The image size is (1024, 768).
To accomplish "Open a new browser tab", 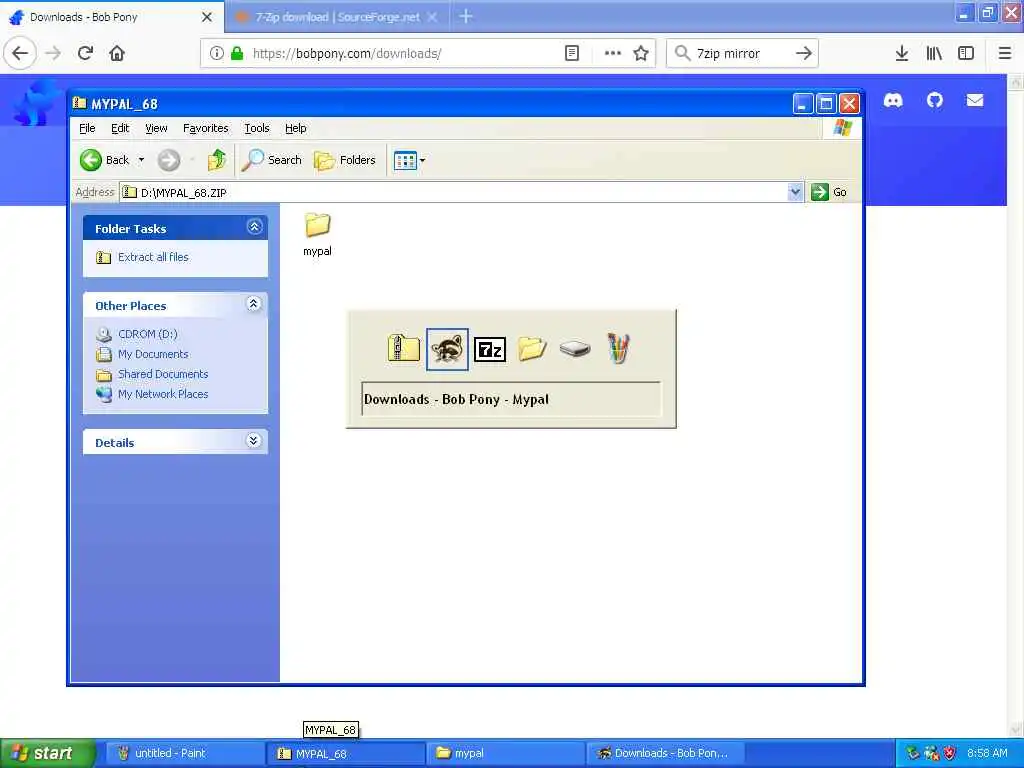I will [x=466, y=16].
